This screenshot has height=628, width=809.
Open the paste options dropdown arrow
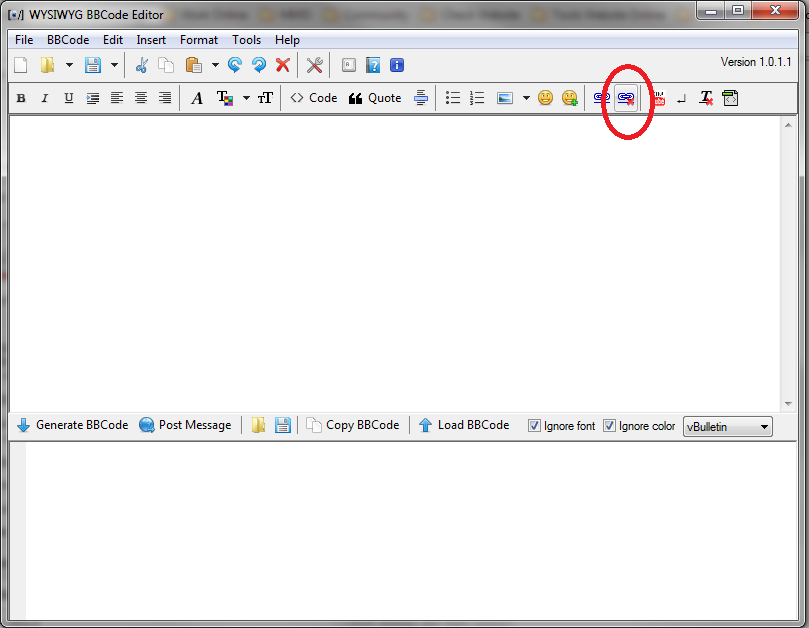[215, 65]
